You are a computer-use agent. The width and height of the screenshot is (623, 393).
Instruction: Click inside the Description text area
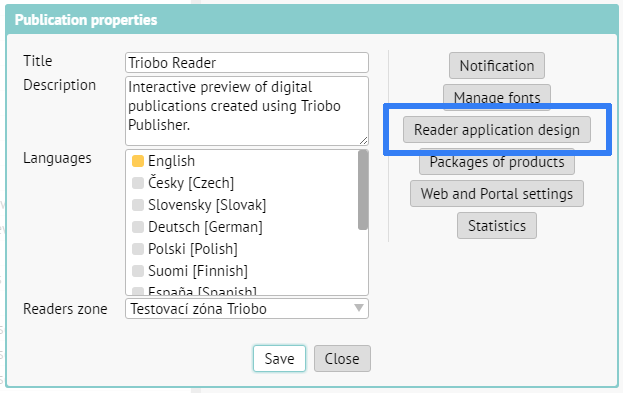pyautogui.click(x=247, y=111)
